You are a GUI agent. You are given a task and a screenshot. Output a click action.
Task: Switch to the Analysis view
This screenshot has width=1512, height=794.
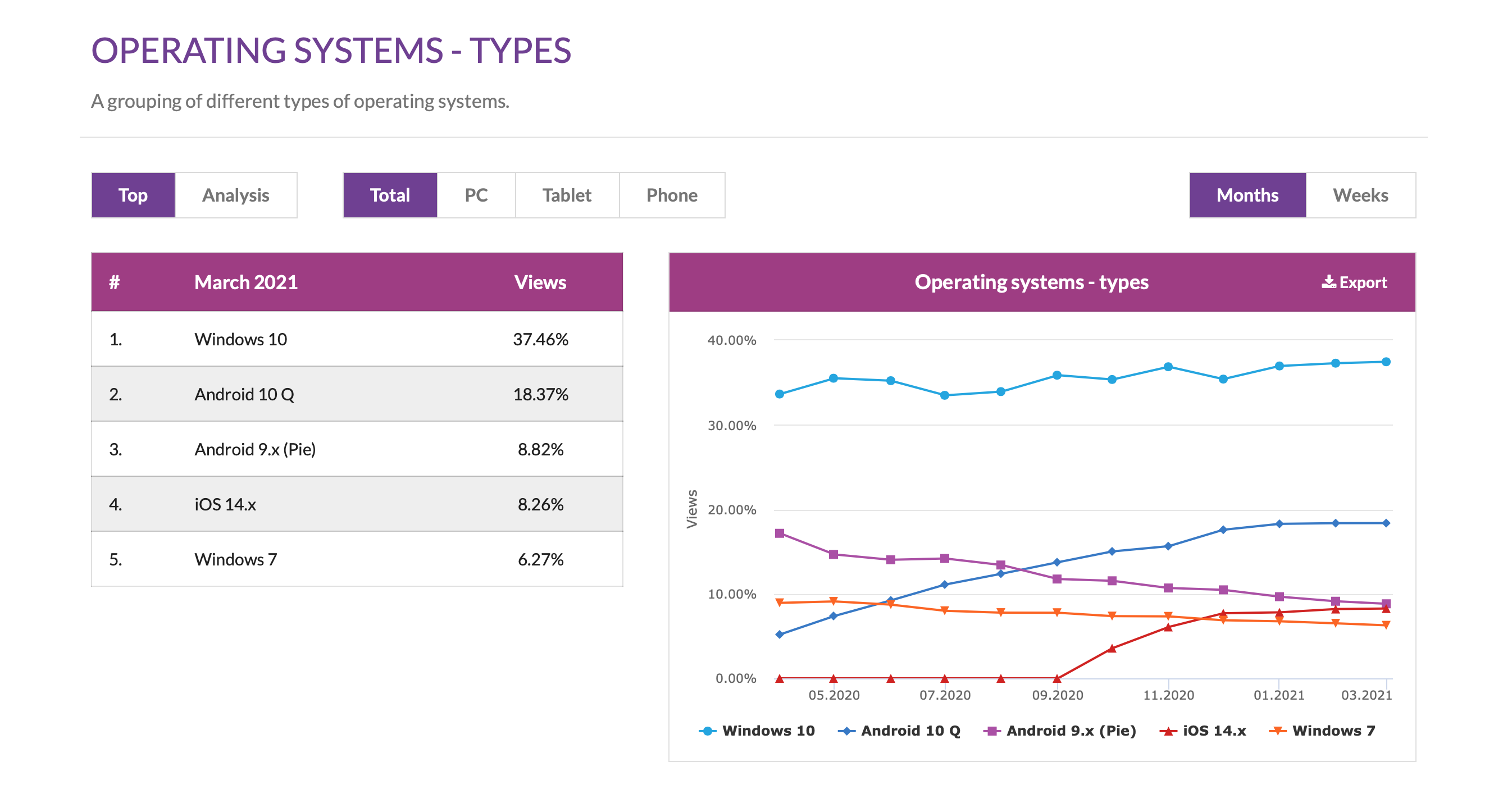coord(235,195)
